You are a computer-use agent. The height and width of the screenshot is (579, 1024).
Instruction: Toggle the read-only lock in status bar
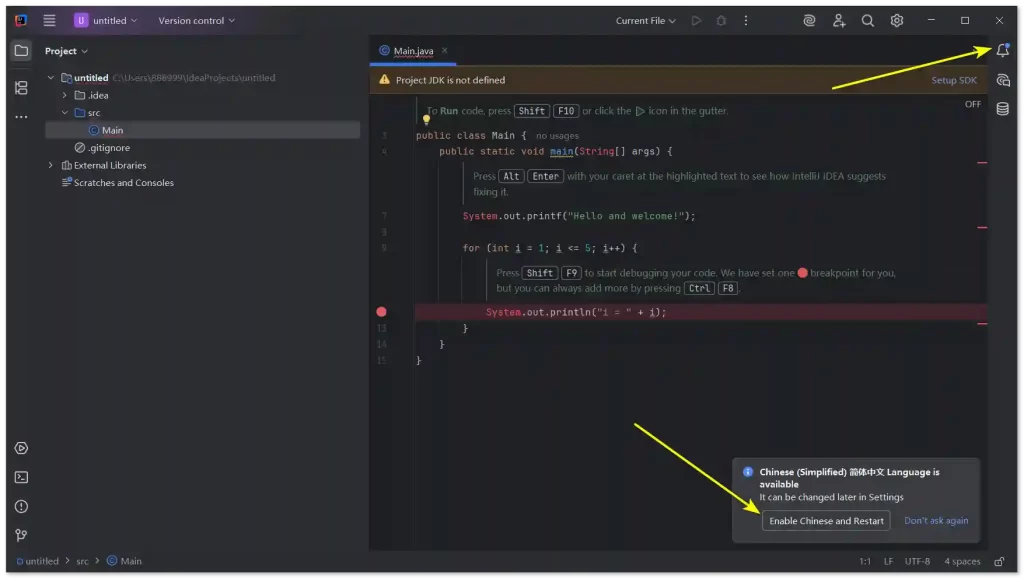(999, 561)
